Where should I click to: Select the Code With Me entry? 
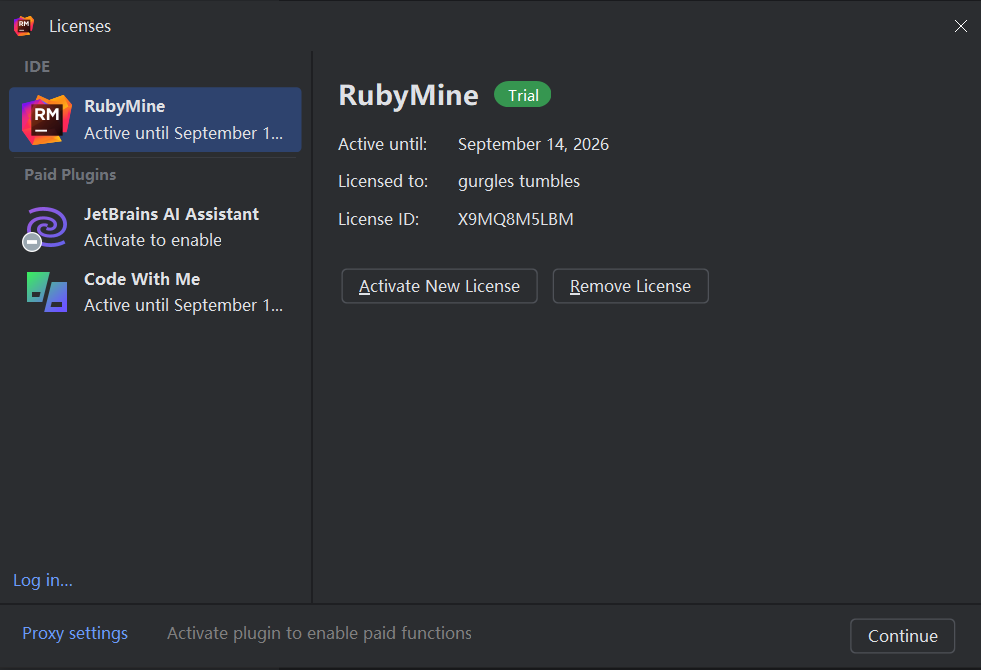(x=155, y=292)
